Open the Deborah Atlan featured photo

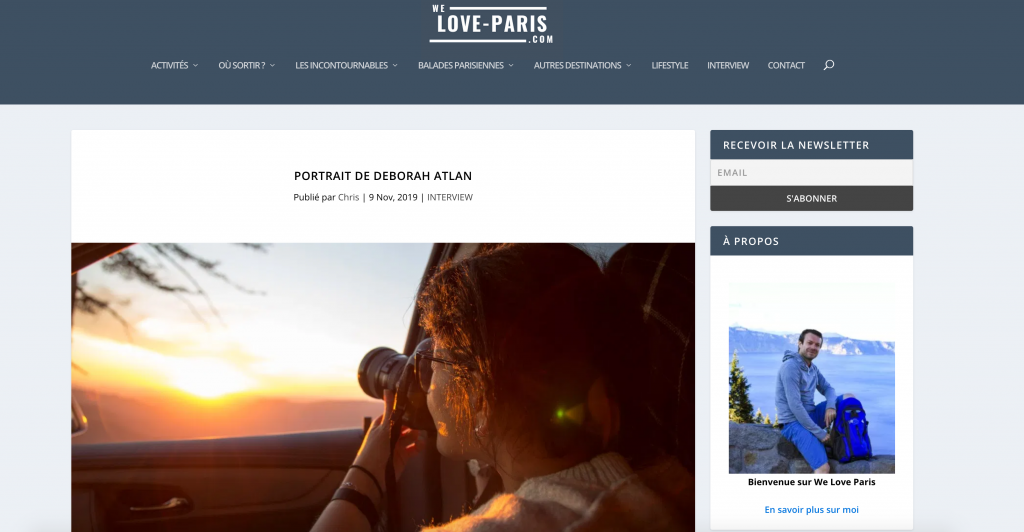tap(383, 387)
